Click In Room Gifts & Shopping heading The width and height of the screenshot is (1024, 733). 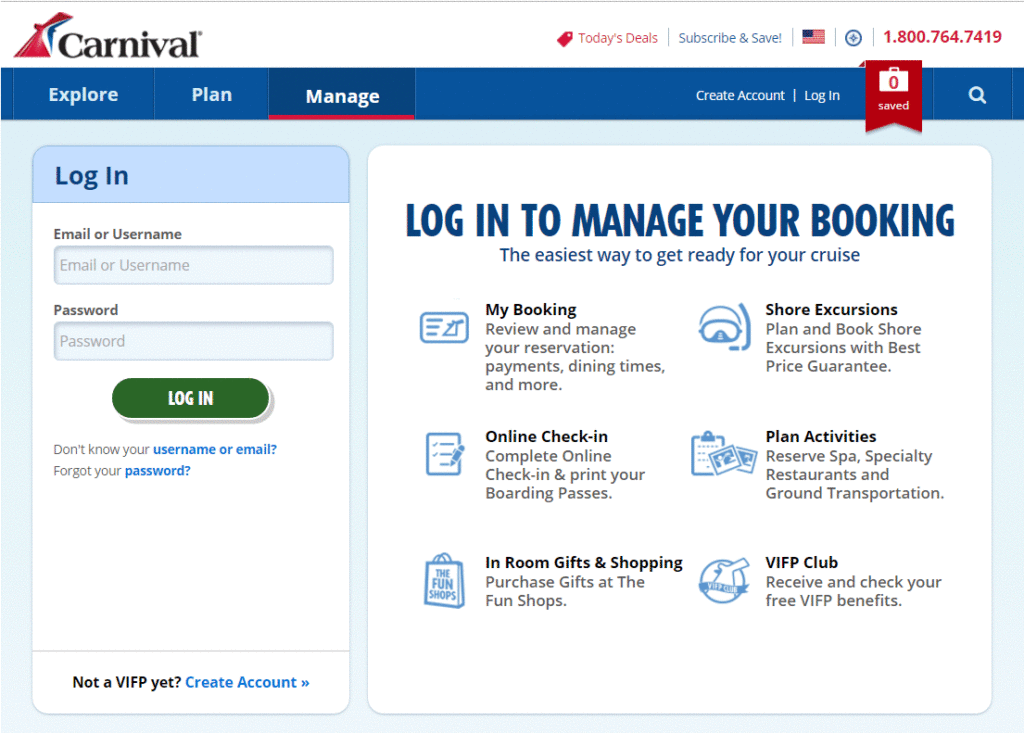click(584, 562)
